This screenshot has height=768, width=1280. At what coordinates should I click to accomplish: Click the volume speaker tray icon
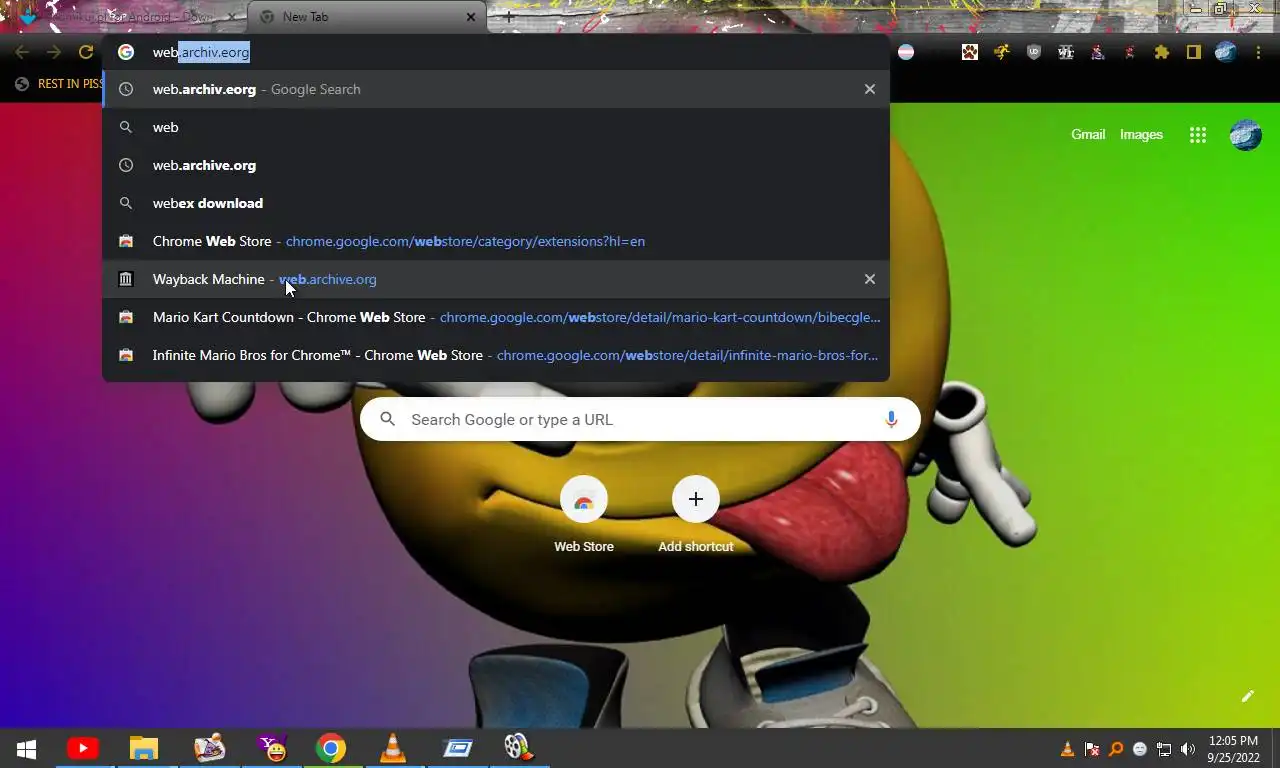pos(1188,749)
